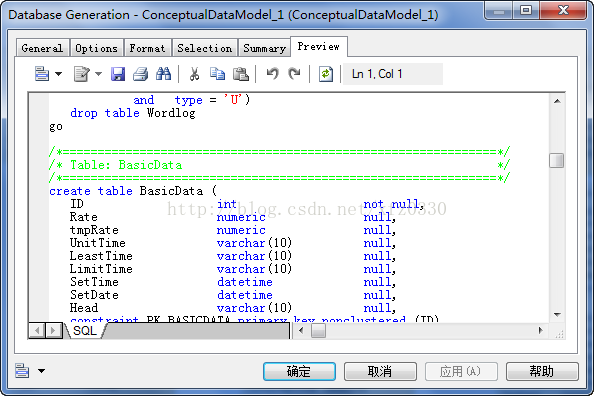Expand the editor menu dropdown arrow

click(59, 74)
